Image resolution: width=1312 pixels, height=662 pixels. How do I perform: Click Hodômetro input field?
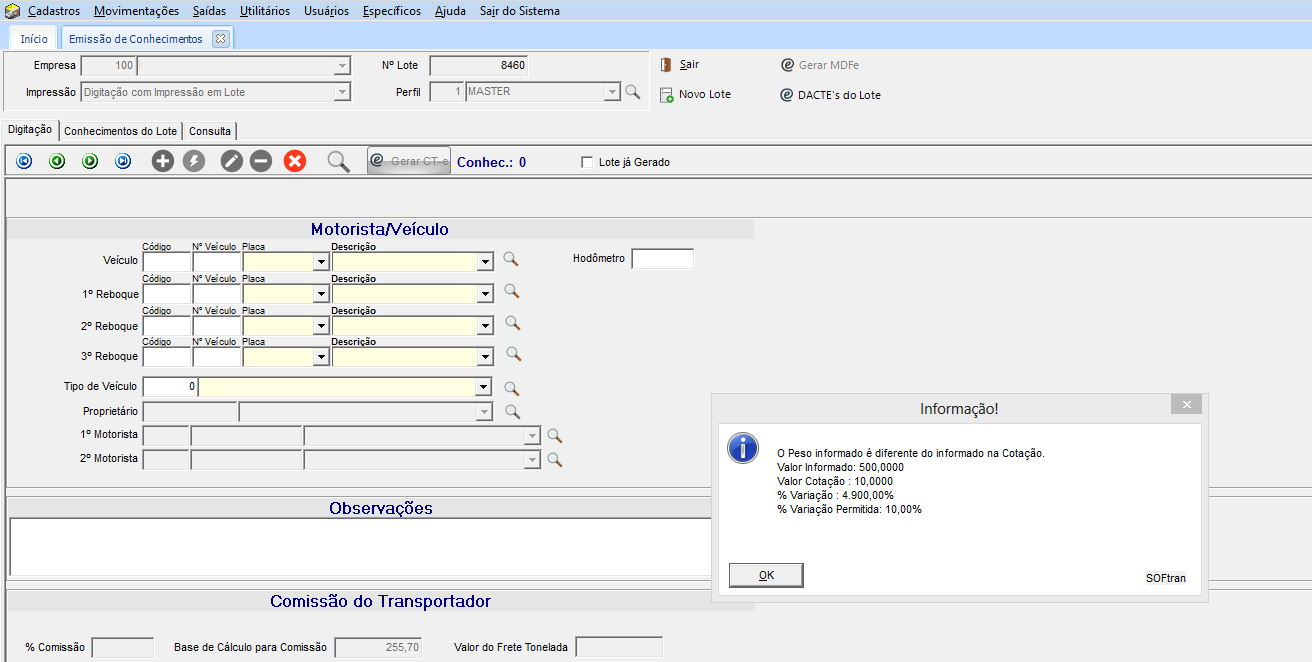662,259
